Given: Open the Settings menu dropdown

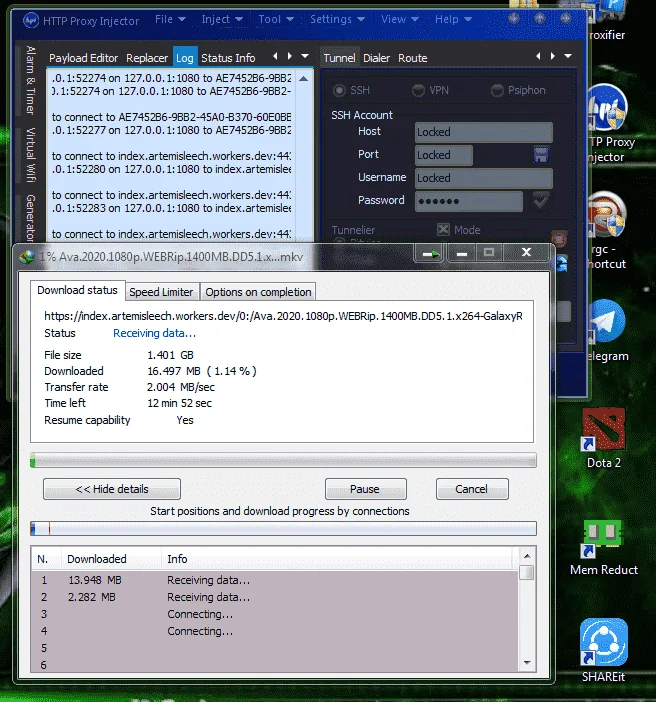Looking at the screenshot, I should coord(338,19).
